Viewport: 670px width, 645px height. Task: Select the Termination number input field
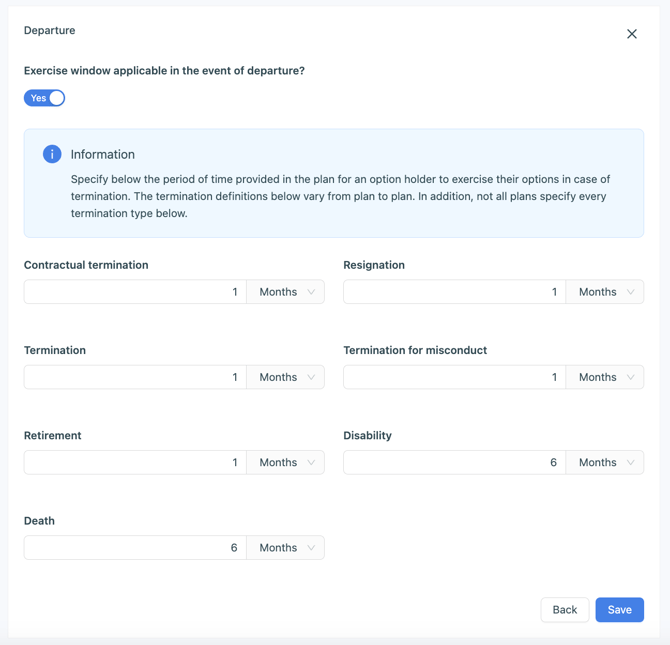(135, 377)
